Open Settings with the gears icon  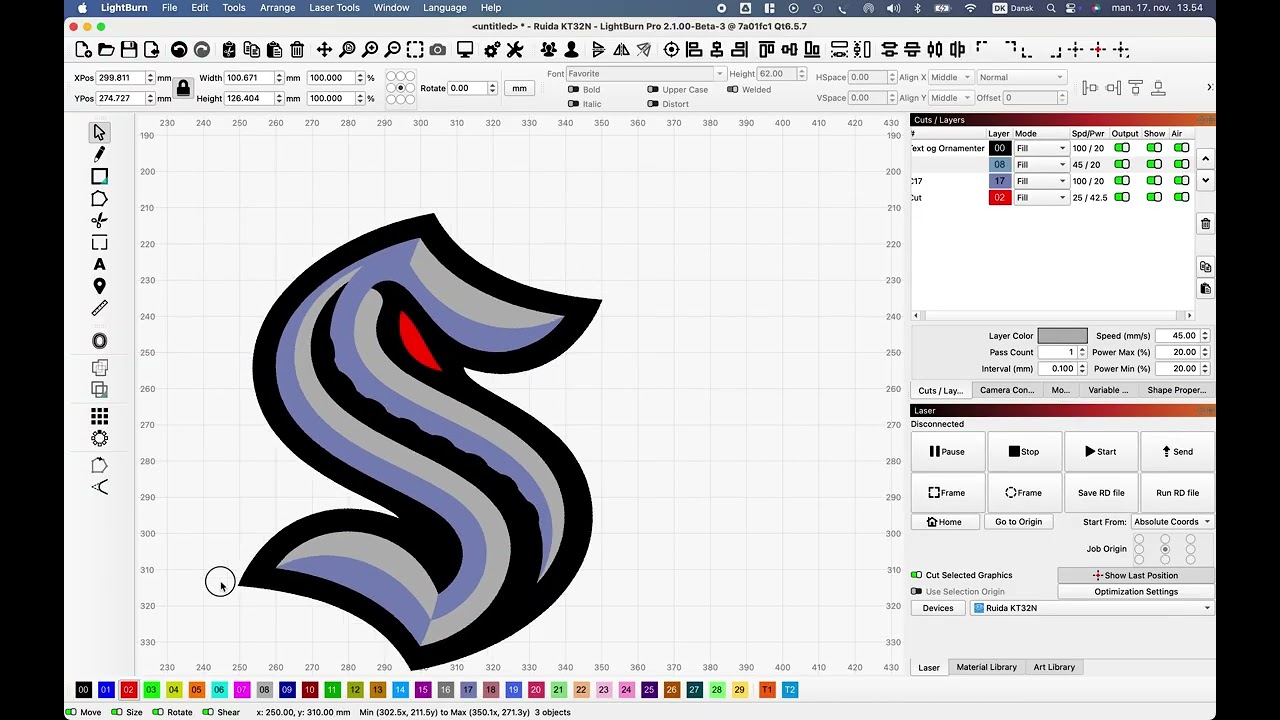(x=492, y=50)
